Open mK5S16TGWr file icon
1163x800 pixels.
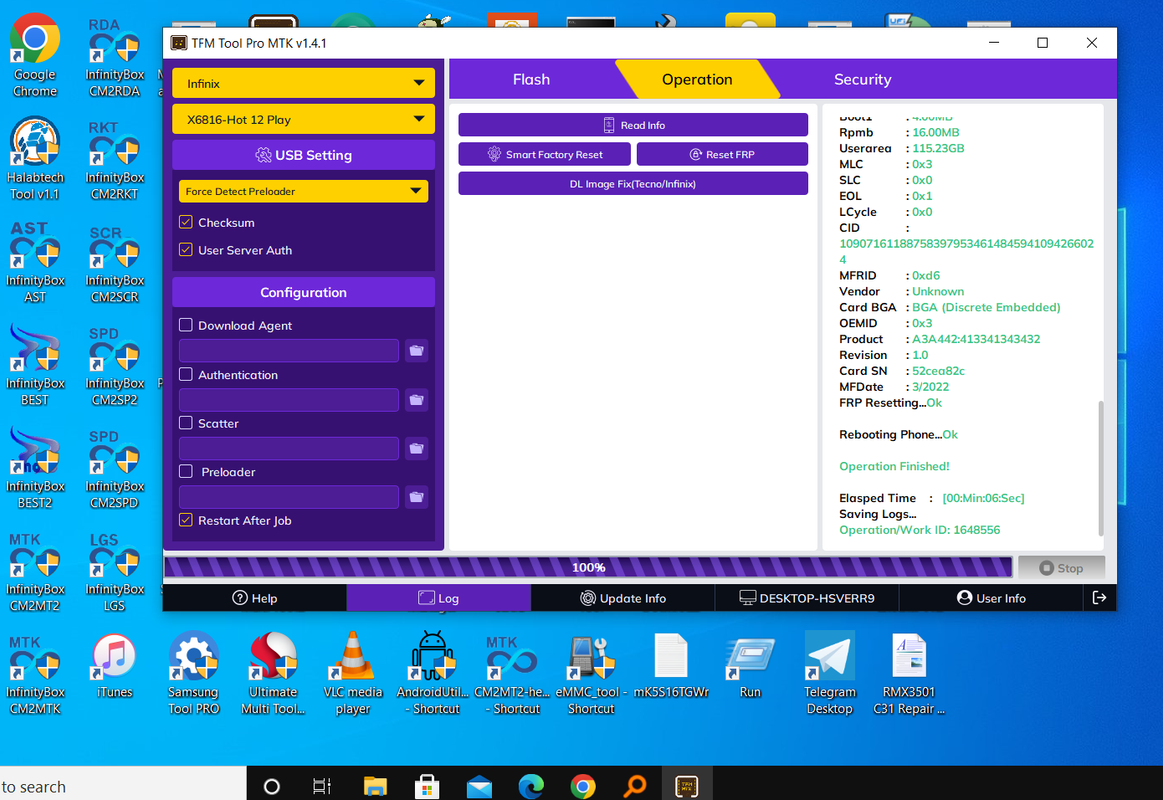pyautogui.click(x=671, y=667)
